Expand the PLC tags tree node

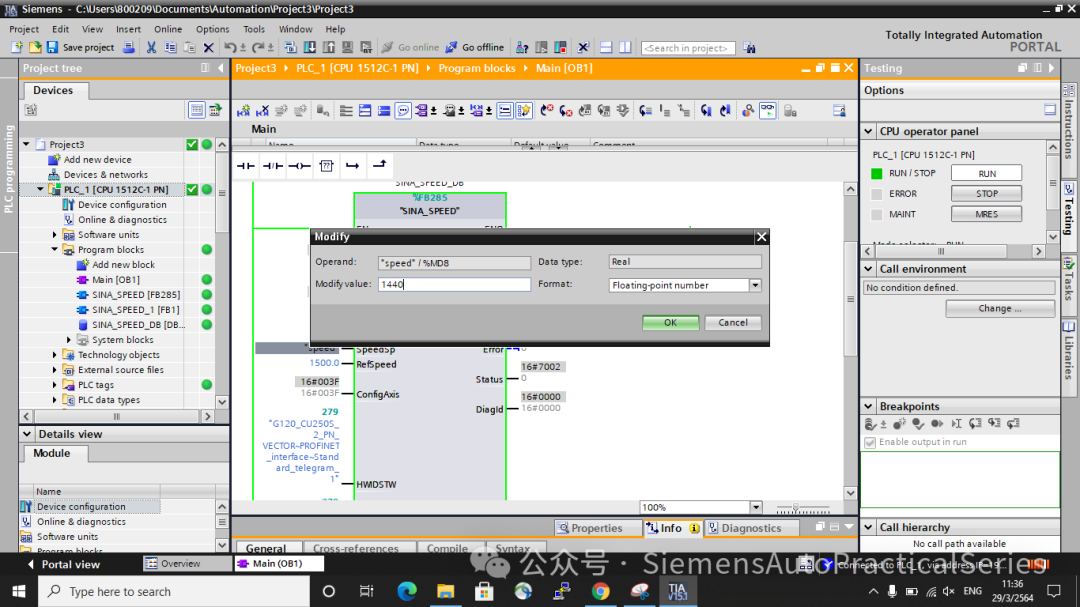point(55,385)
